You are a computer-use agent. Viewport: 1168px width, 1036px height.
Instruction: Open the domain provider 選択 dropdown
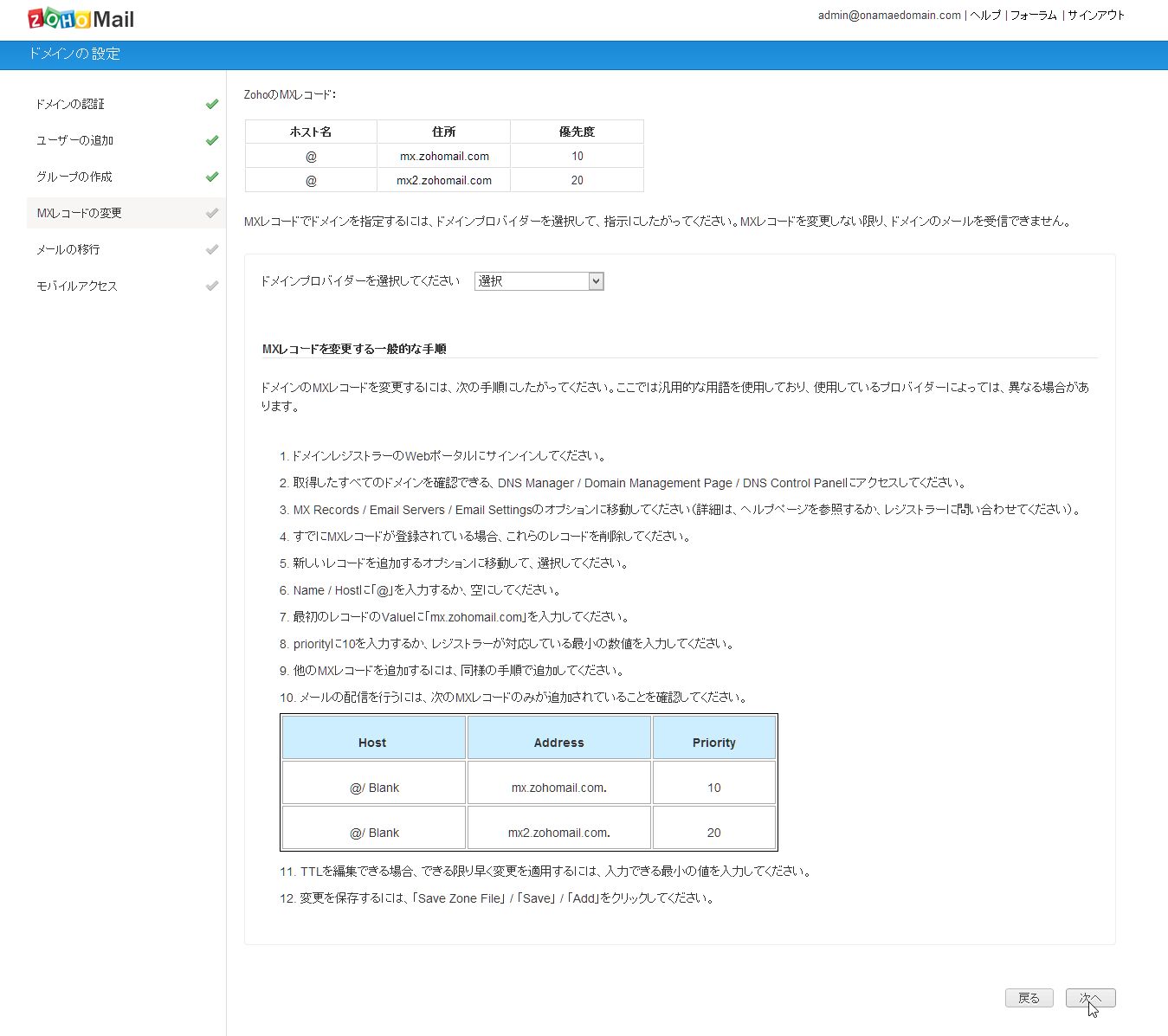539,281
